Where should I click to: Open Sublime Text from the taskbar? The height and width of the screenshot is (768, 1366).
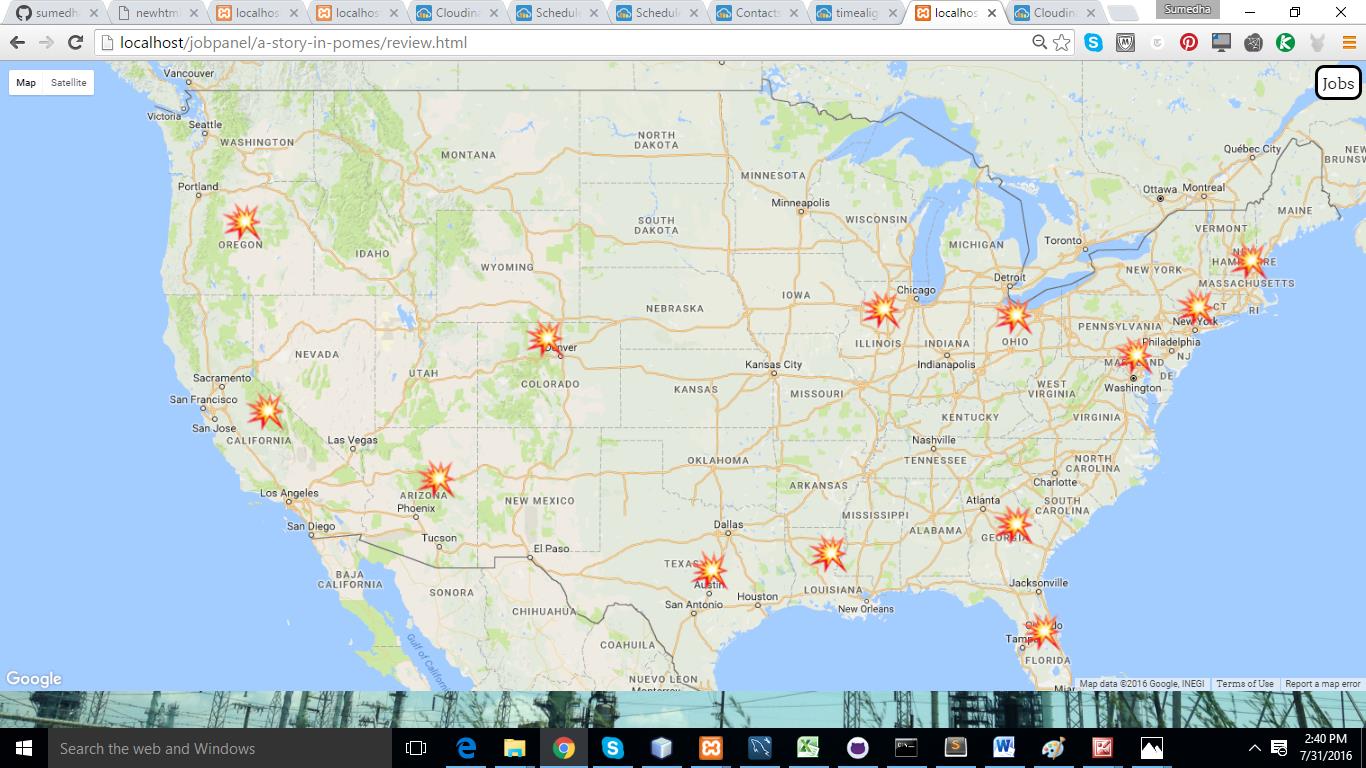(955, 748)
